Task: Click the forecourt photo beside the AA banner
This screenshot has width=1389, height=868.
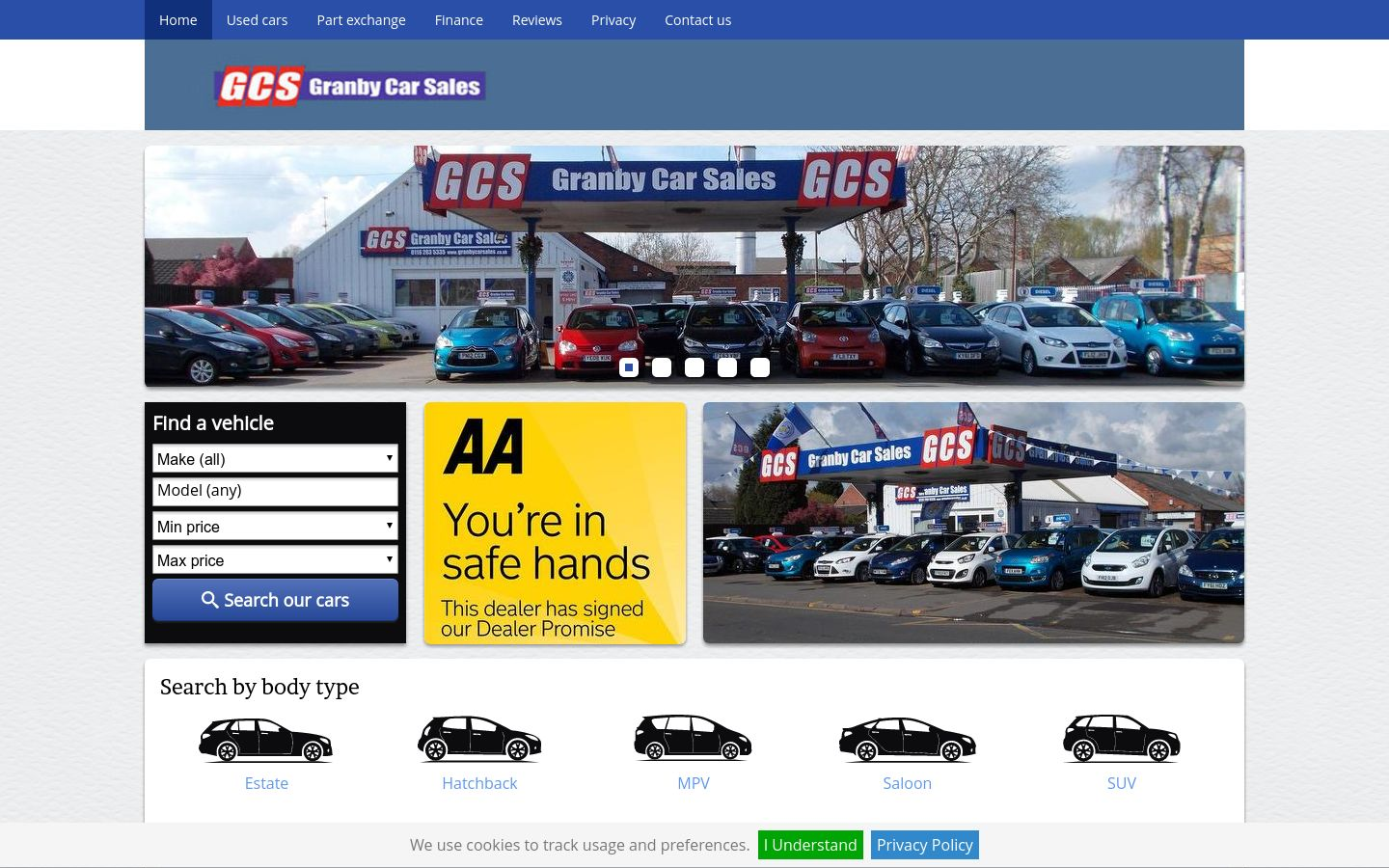Action: pyautogui.click(x=973, y=523)
